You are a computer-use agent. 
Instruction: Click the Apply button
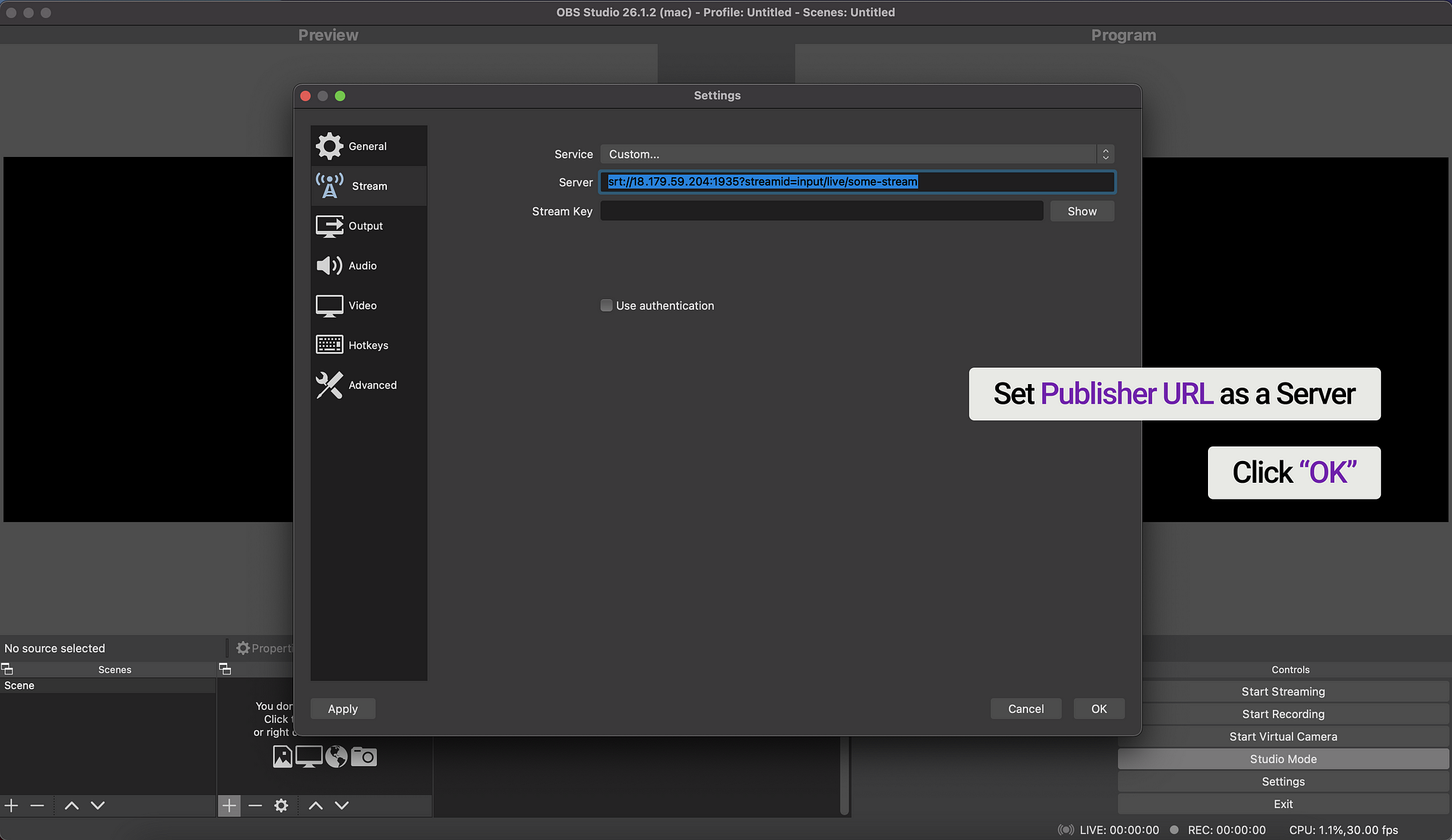(x=343, y=708)
